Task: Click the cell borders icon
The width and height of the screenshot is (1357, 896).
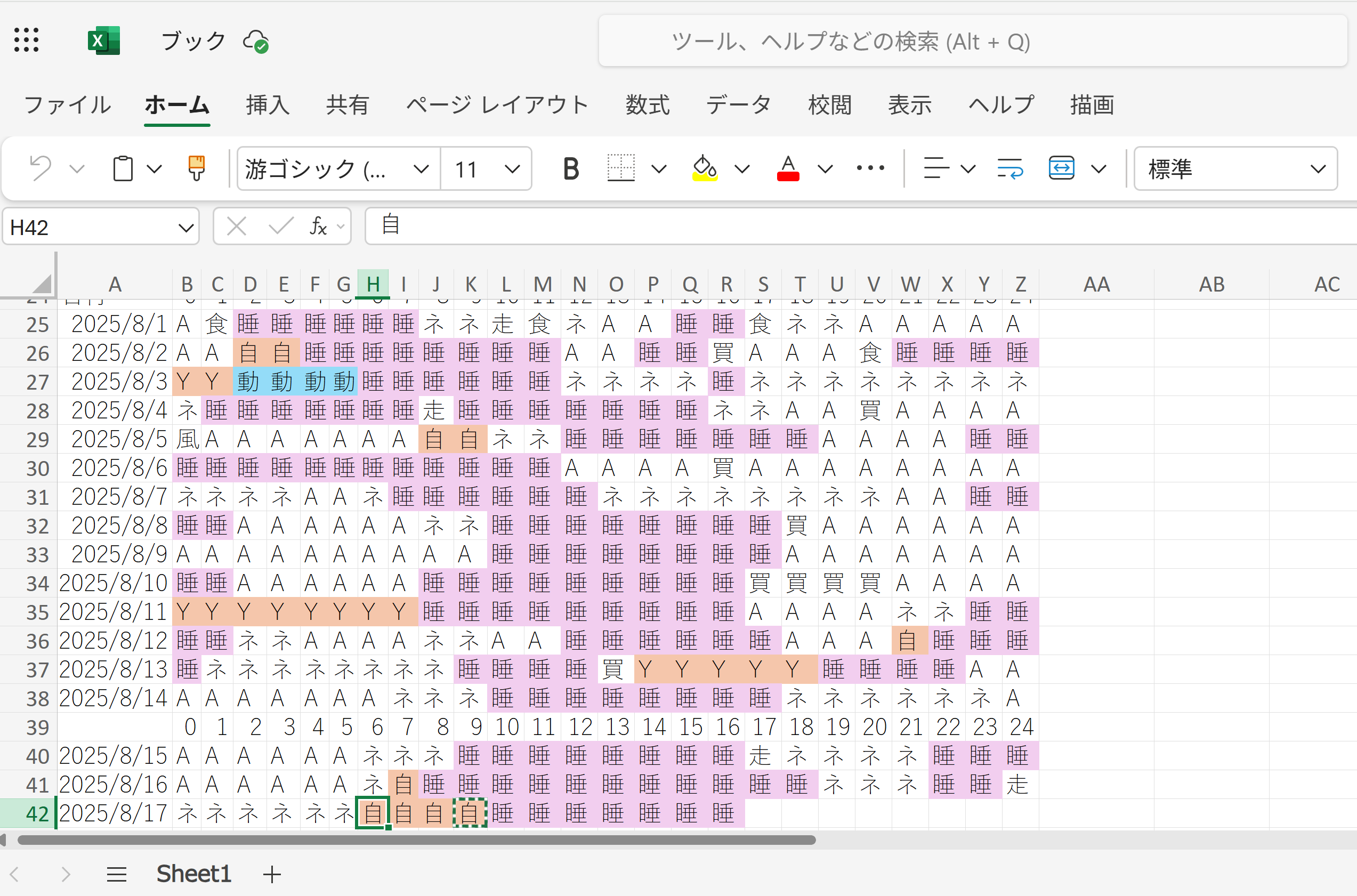Action: click(620, 168)
